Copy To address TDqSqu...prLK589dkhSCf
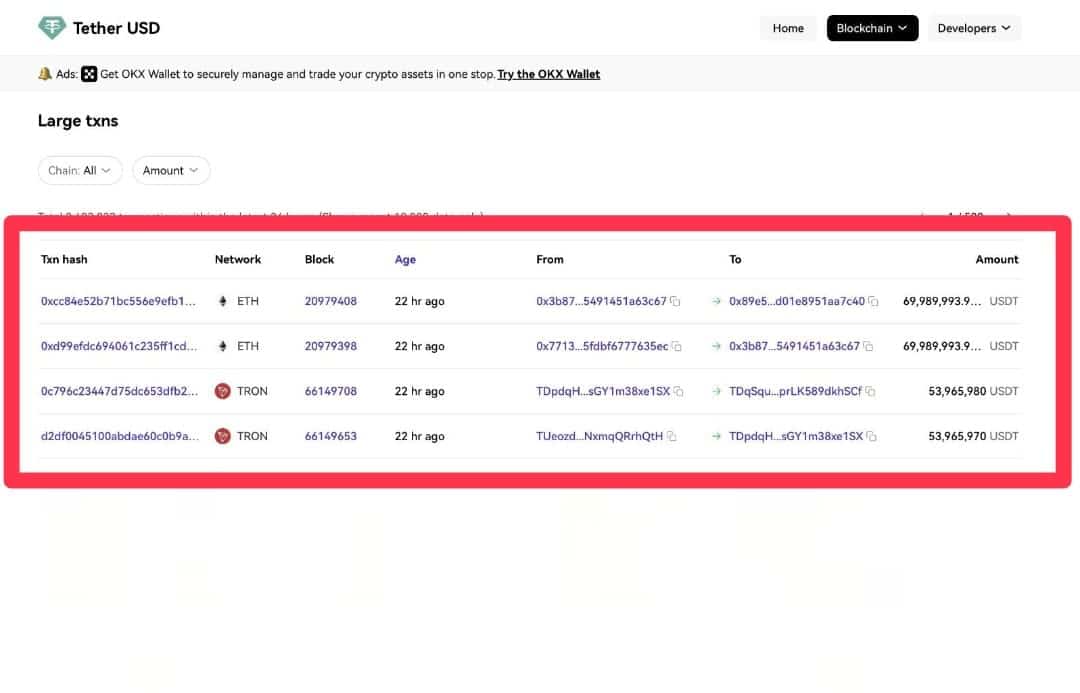 [870, 391]
